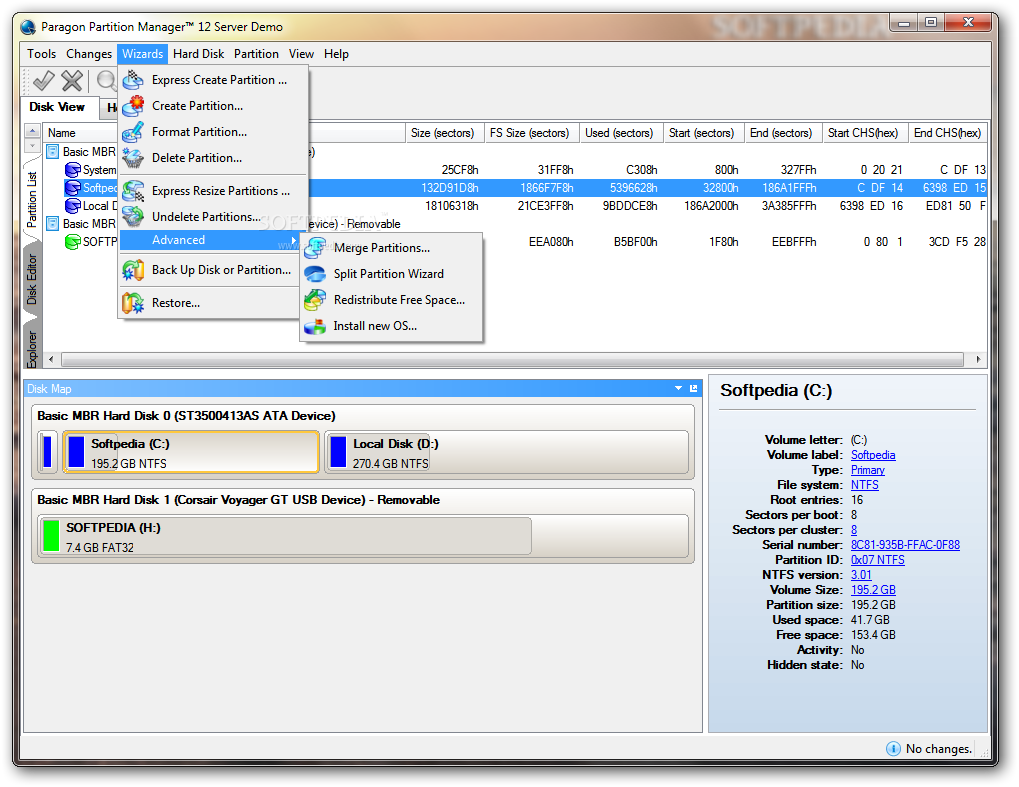Image resolution: width=1019 pixels, height=787 pixels.
Task: Click the Restore icon in Wizards menu
Action: (133, 303)
